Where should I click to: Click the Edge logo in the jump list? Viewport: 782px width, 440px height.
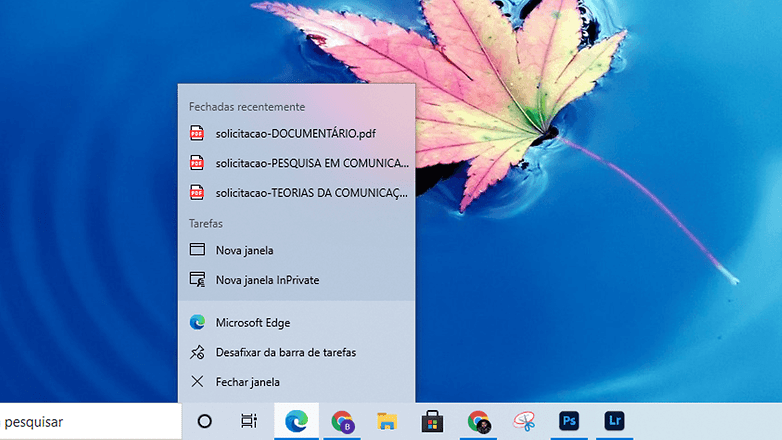197,322
